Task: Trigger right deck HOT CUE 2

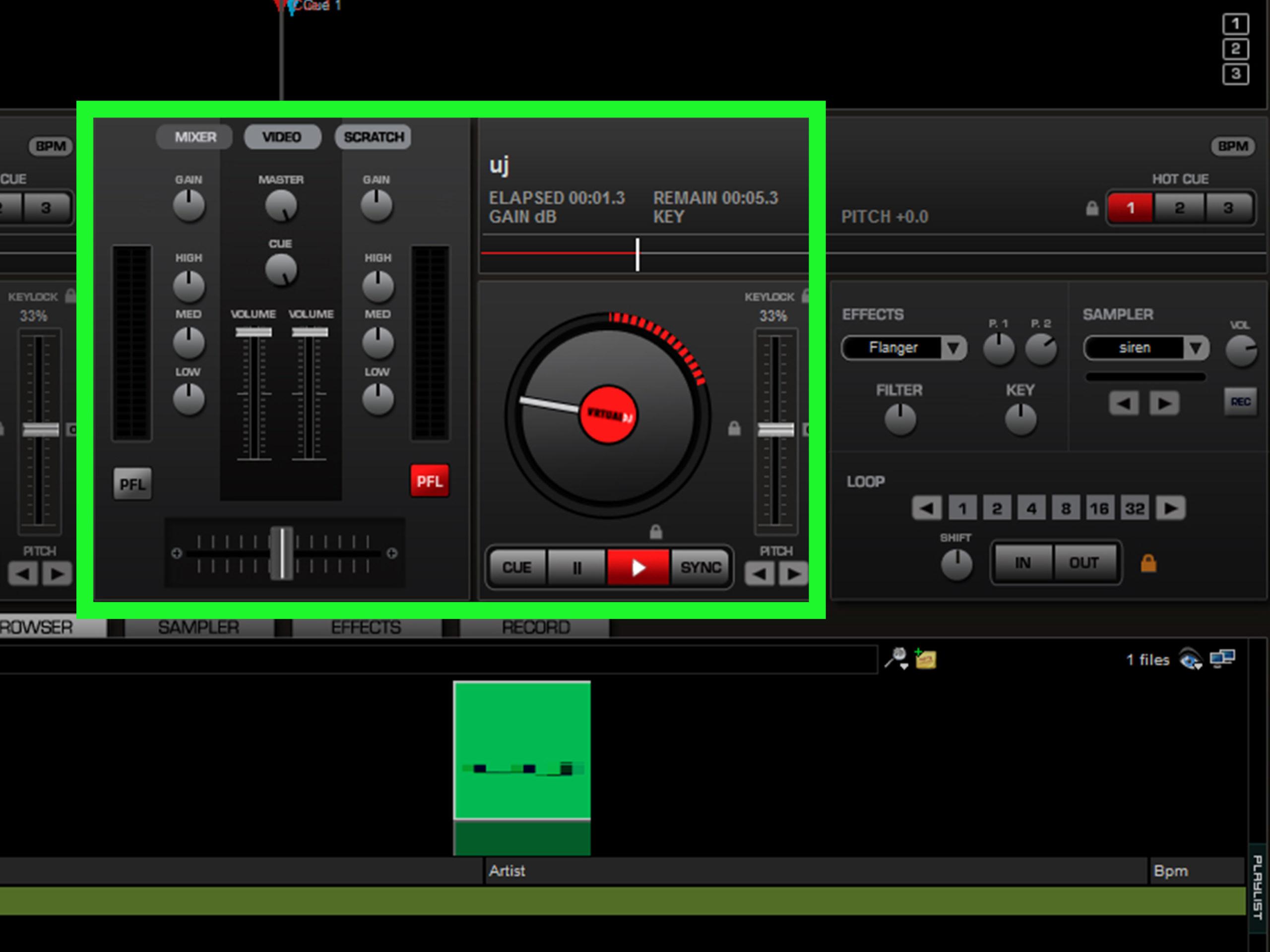Action: click(x=1179, y=208)
